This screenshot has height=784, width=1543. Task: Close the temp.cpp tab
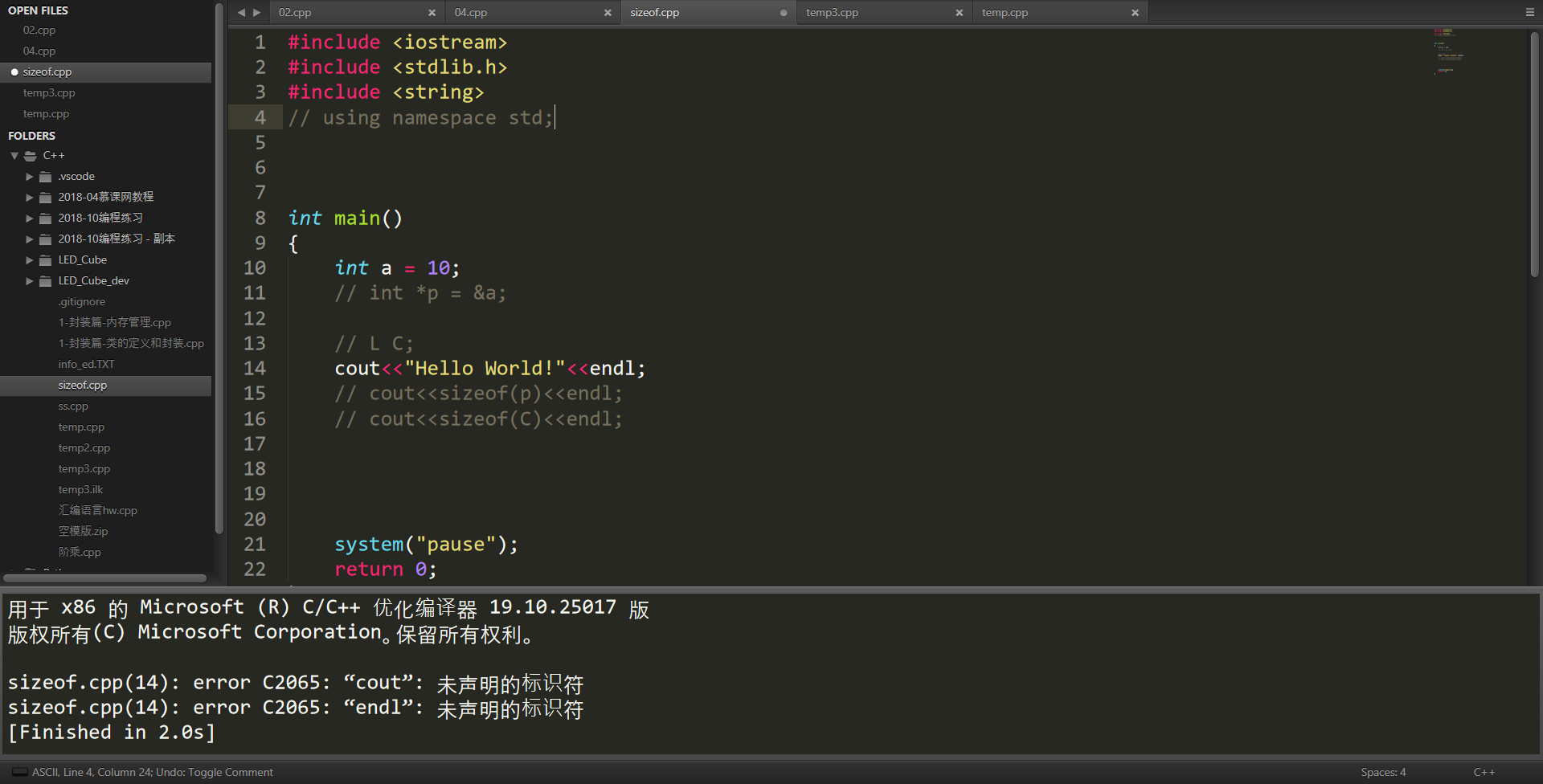1135,13
